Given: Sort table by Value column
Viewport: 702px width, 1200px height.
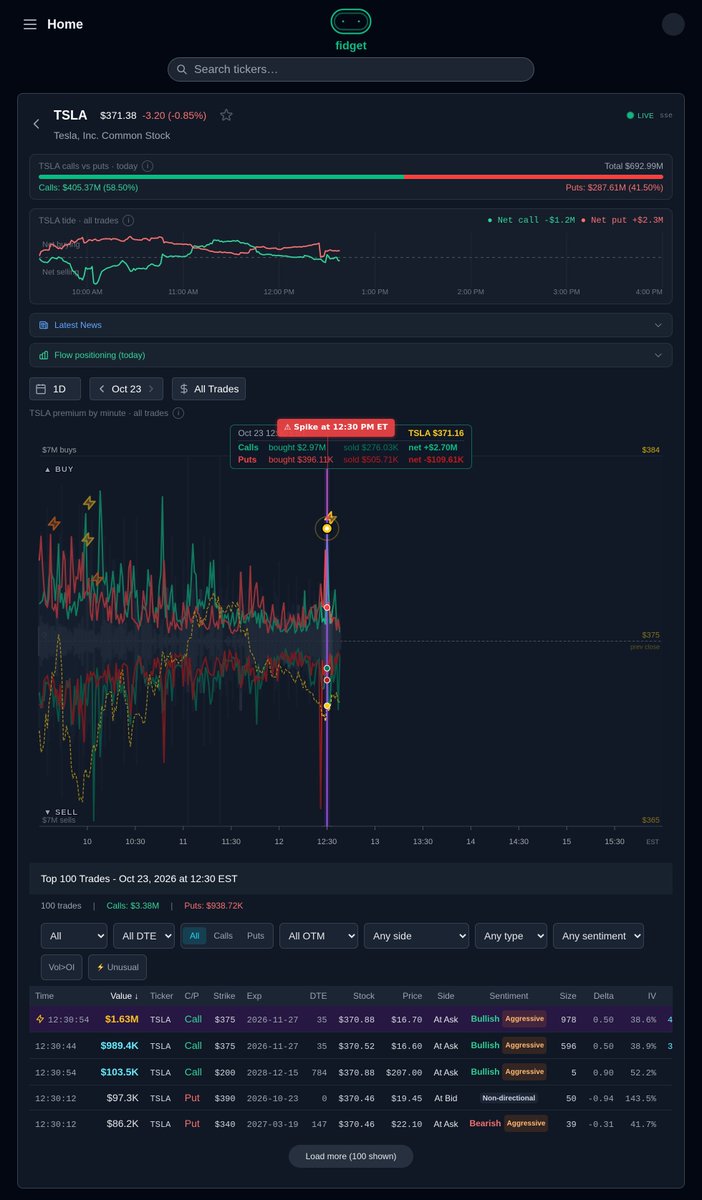Looking at the screenshot, I should coord(124,996).
